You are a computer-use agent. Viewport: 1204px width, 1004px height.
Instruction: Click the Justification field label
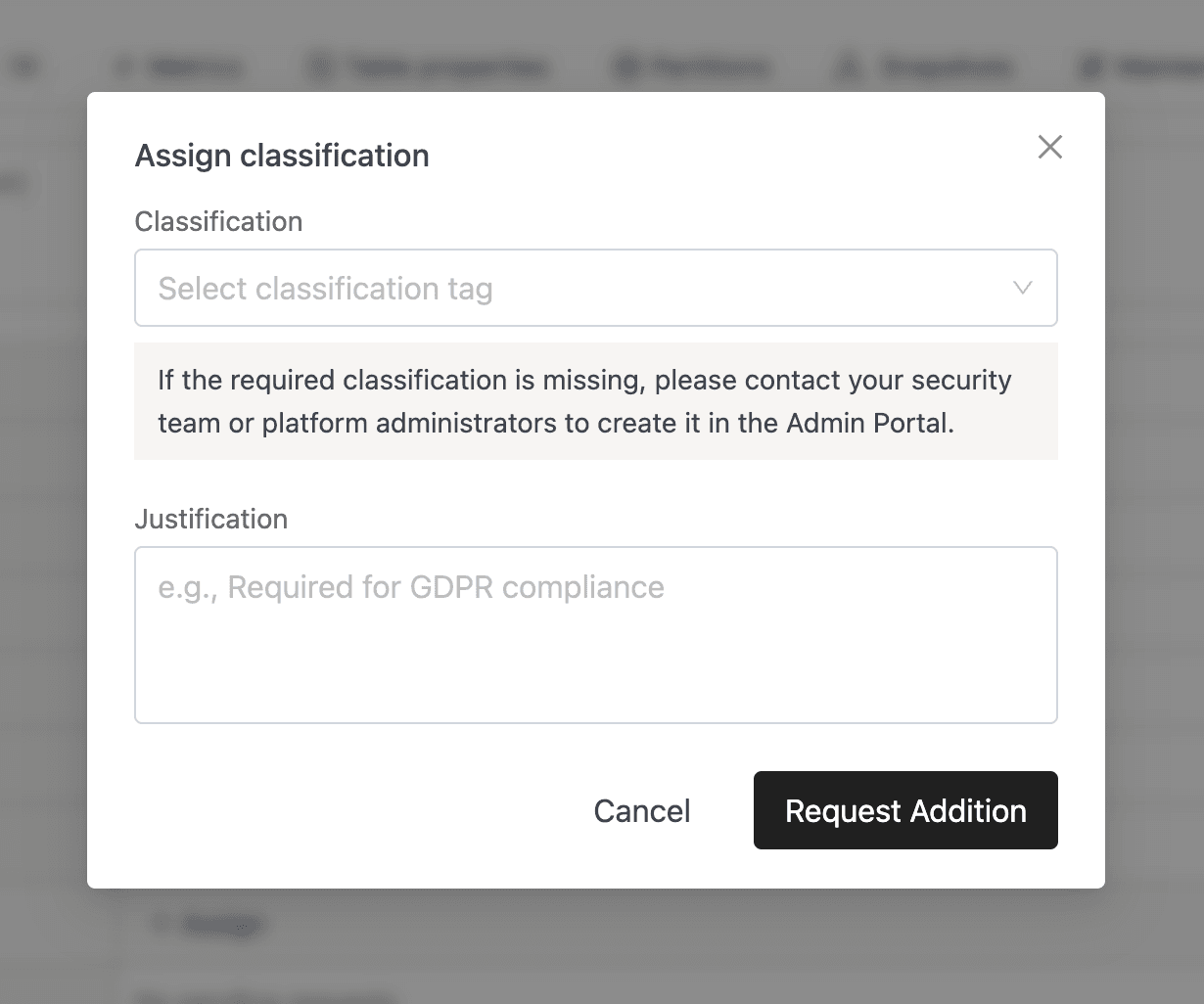pyautogui.click(x=210, y=519)
